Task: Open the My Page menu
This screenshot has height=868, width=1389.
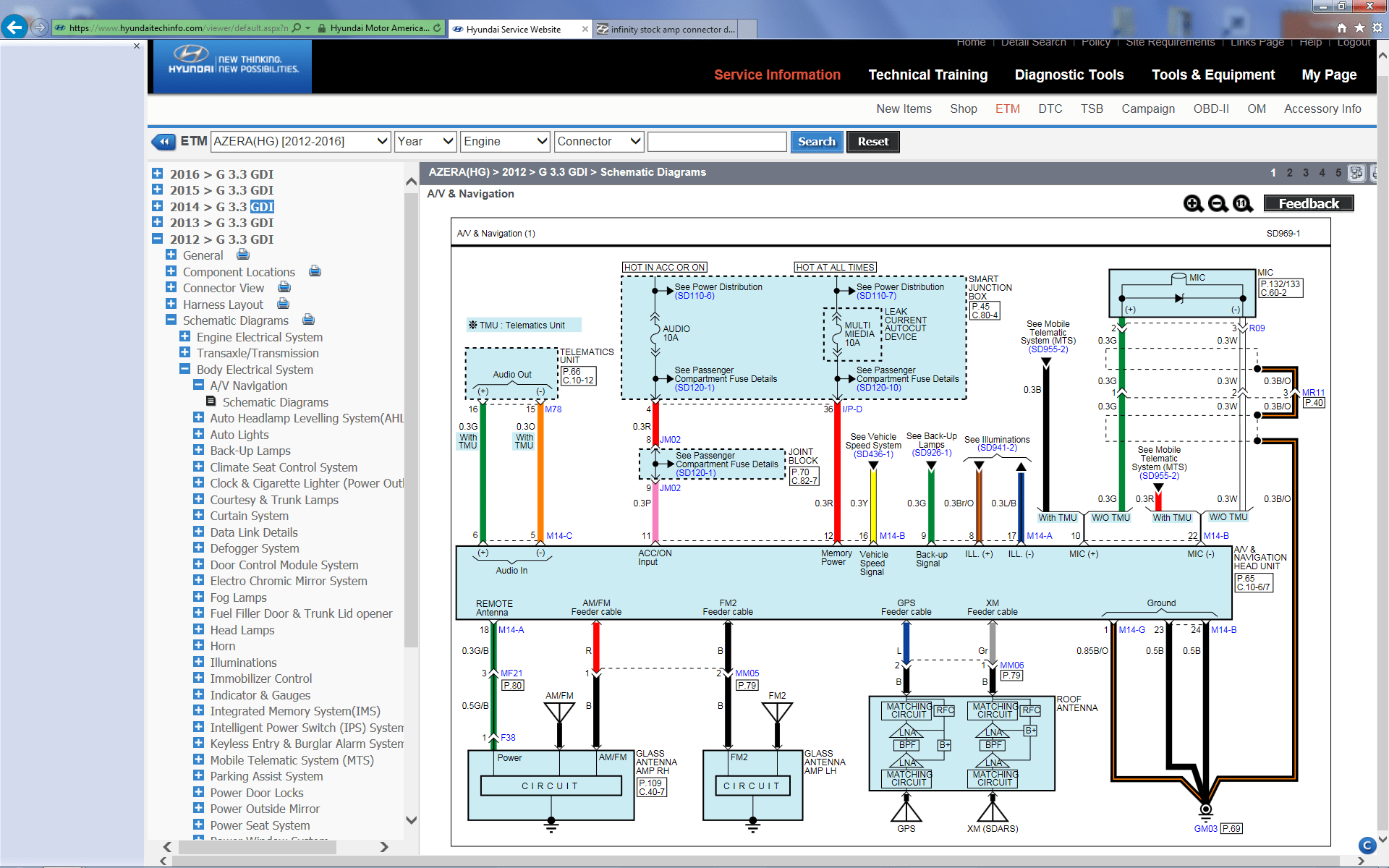Action: (1329, 75)
